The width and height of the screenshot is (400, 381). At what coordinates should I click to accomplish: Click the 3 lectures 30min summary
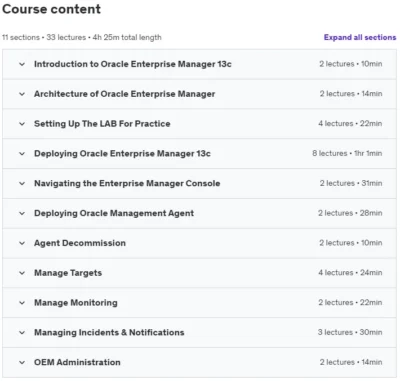(x=350, y=332)
